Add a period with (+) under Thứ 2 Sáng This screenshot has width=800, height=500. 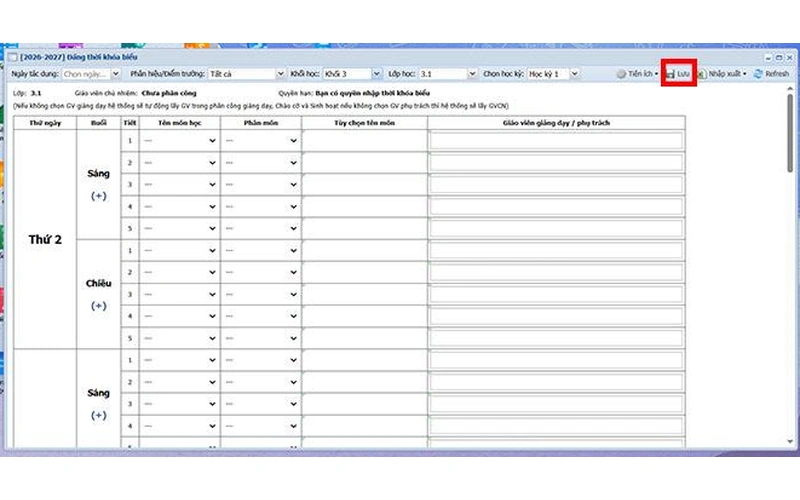pos(98,196)
